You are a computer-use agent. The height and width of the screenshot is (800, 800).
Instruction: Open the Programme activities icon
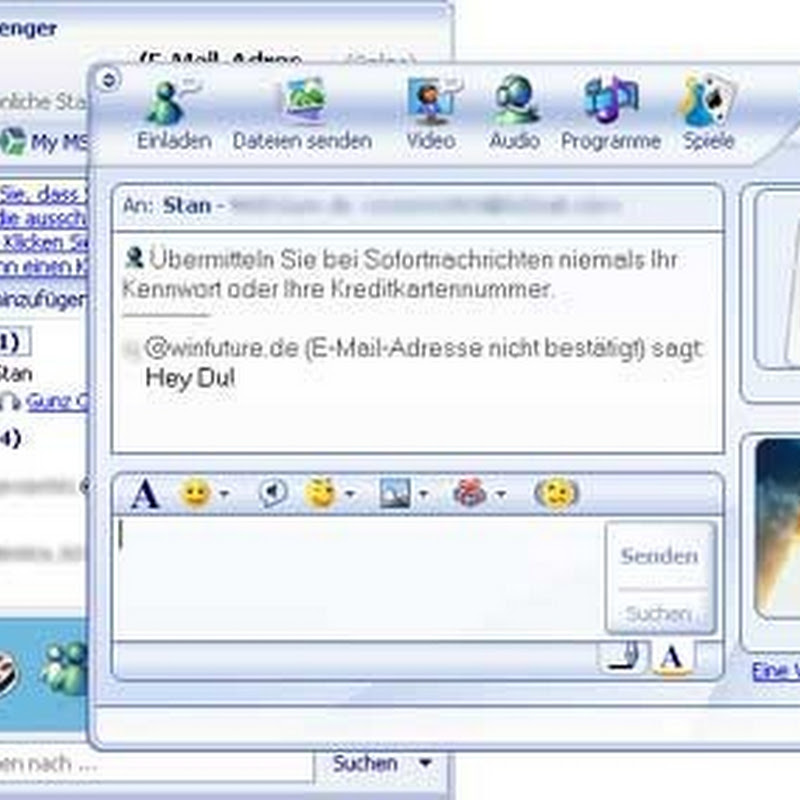pyautogui.click(x=611, y=100)
